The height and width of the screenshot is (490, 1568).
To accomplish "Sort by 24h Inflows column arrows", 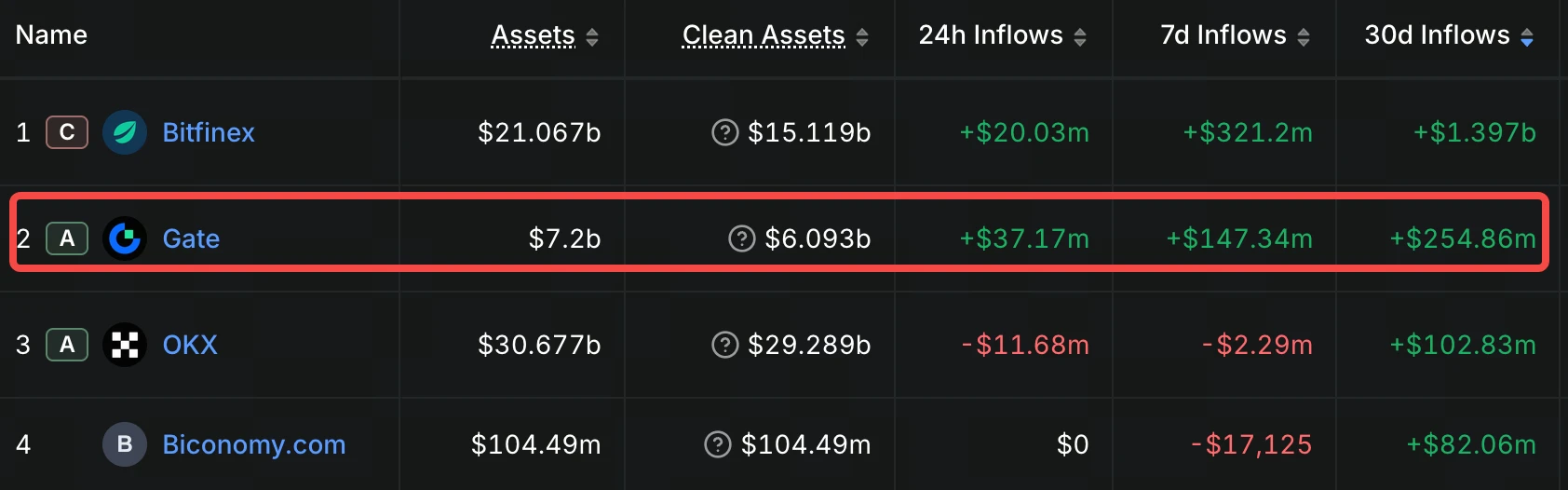I will 1080,37.
